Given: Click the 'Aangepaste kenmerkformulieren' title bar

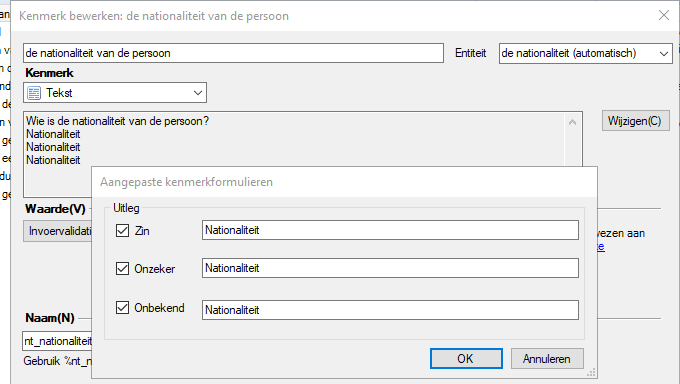Looking at the screenshot, I should point(344,182).
